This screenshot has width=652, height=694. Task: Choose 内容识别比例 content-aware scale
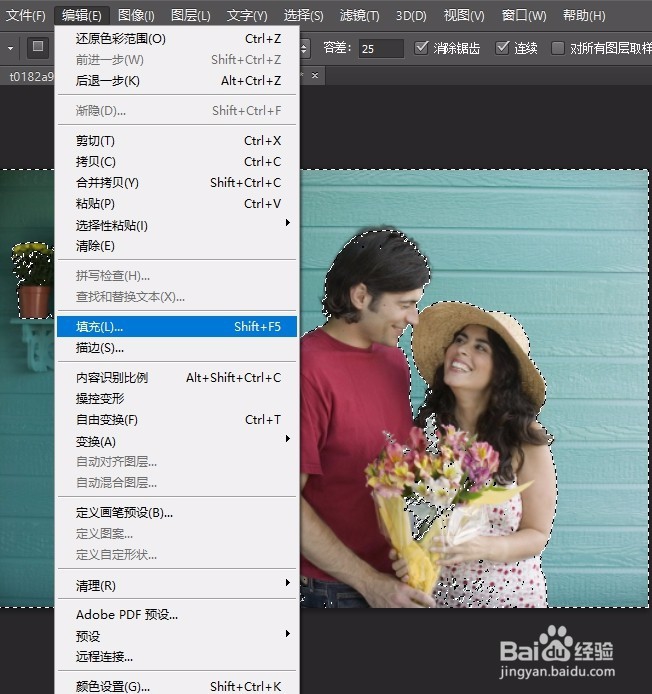177,378
